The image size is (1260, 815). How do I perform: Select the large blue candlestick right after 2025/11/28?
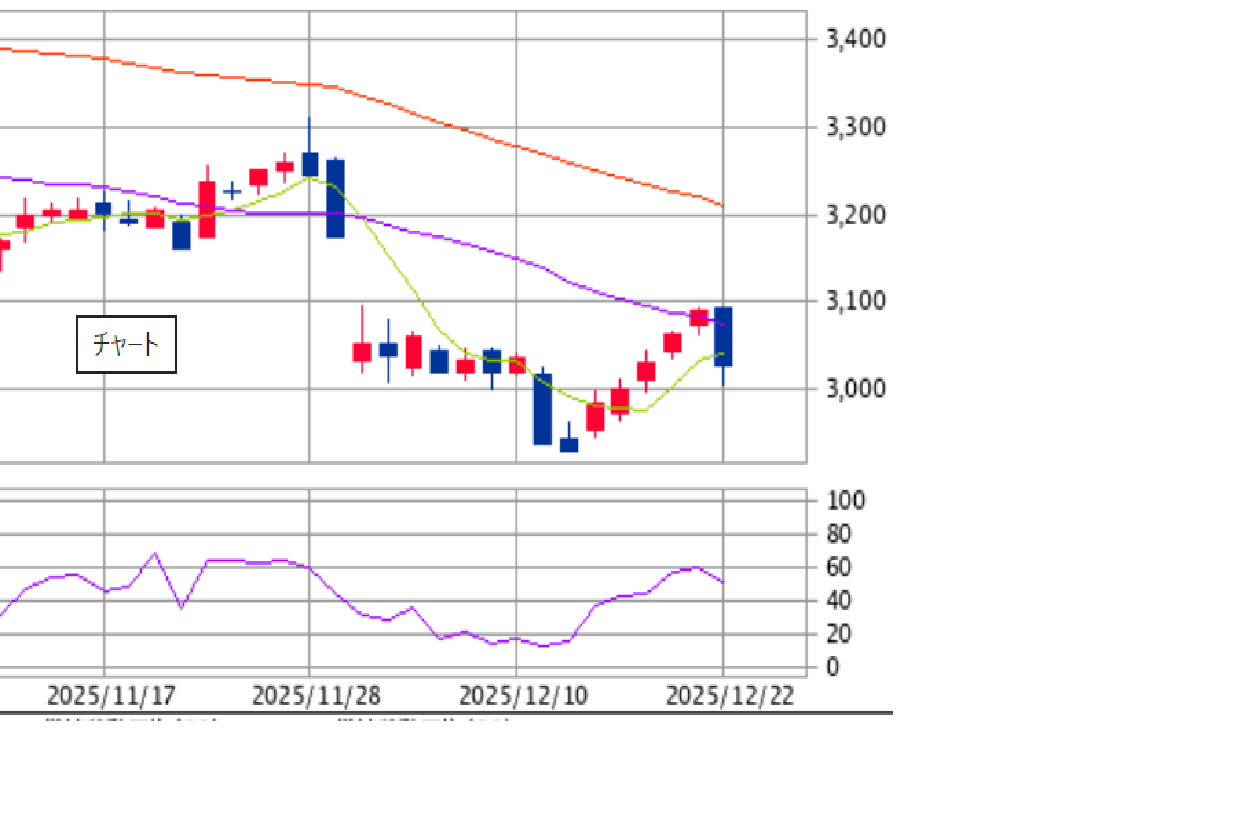click(x=335, y=198)
